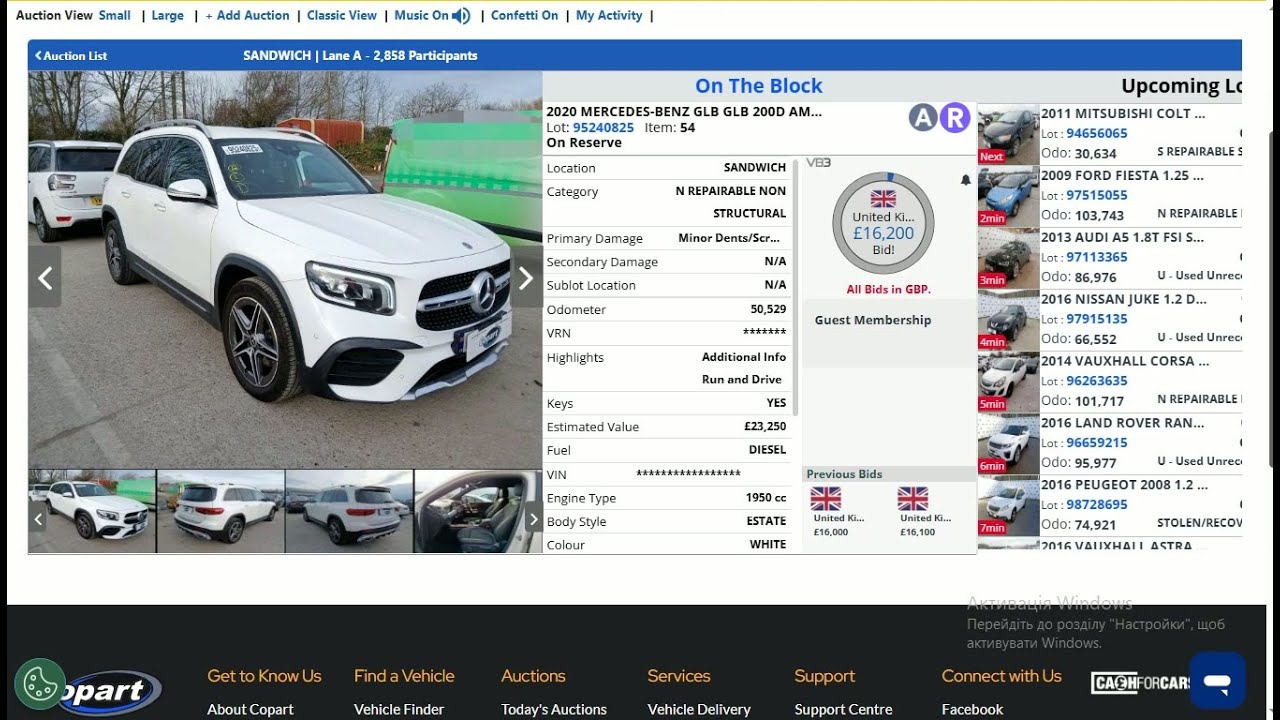This screenshot has height=720, width=1280.
Task: Open upcoming lot 96263635 Vauxhall Corsa
Action: tap(1097, 382)
